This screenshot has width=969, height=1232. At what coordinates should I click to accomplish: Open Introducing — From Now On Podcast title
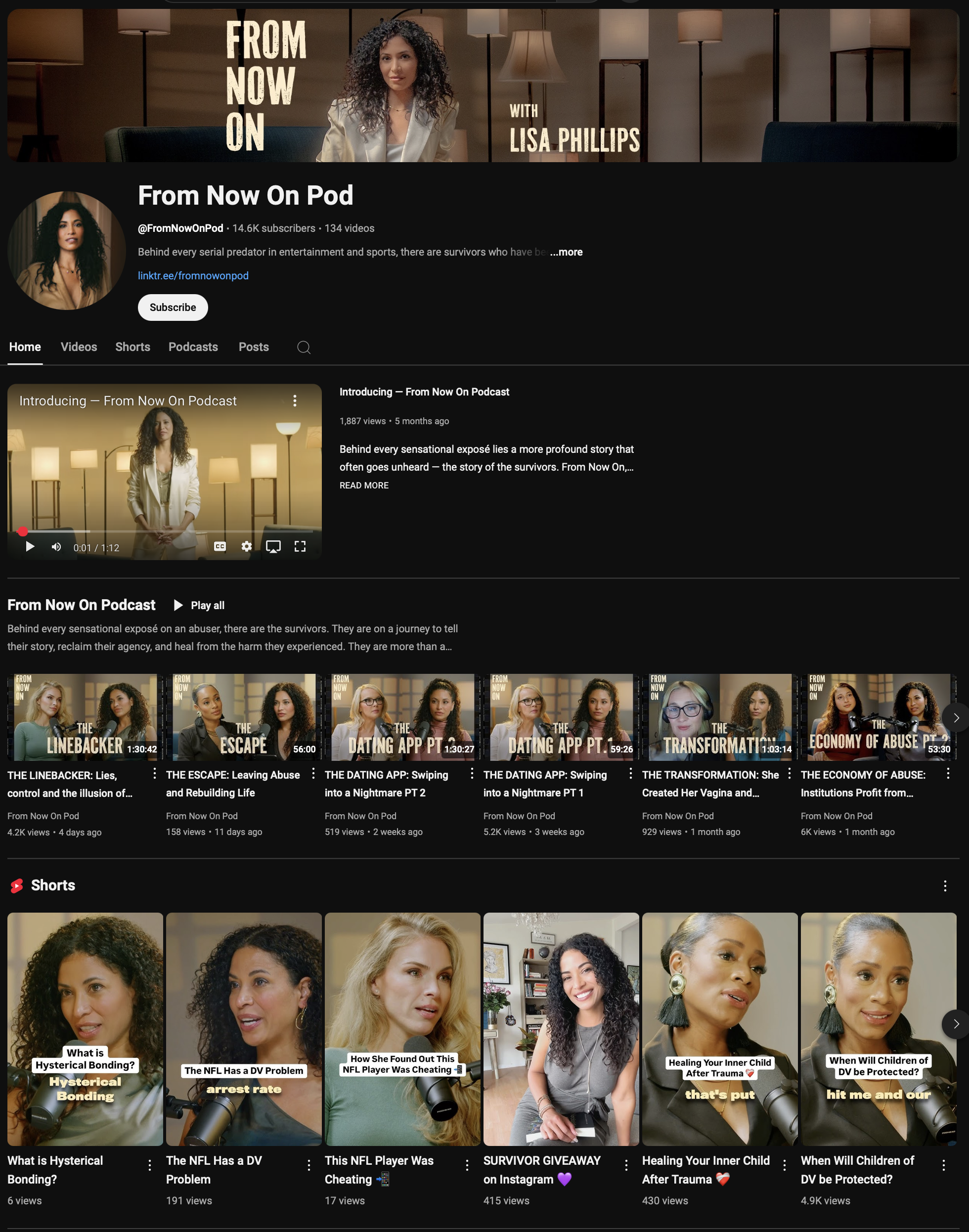[x=424, y=392]
